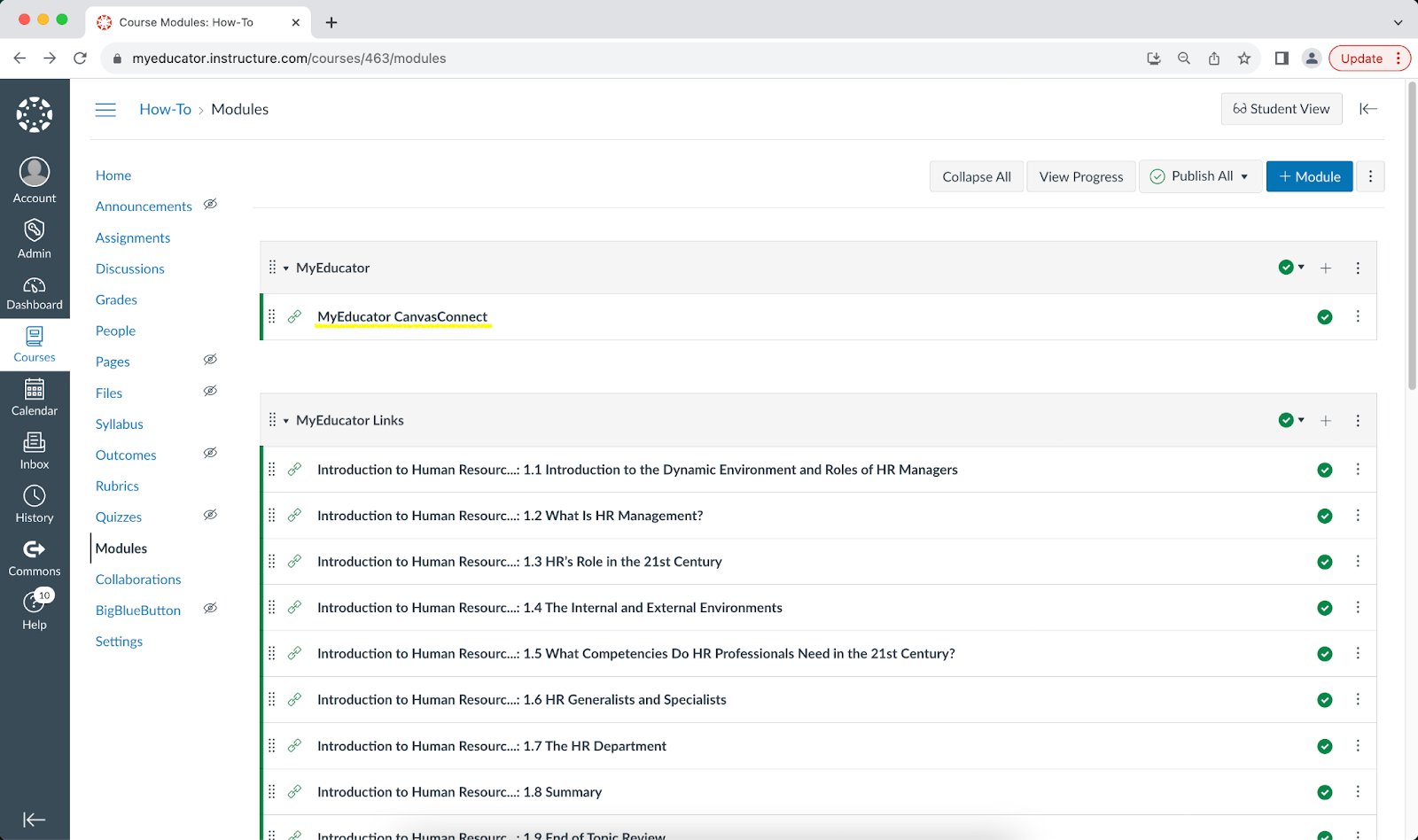Toggle publish status of 1.1 Introduction item
Screen dimensions: 1418x840
click(1325, 471)
